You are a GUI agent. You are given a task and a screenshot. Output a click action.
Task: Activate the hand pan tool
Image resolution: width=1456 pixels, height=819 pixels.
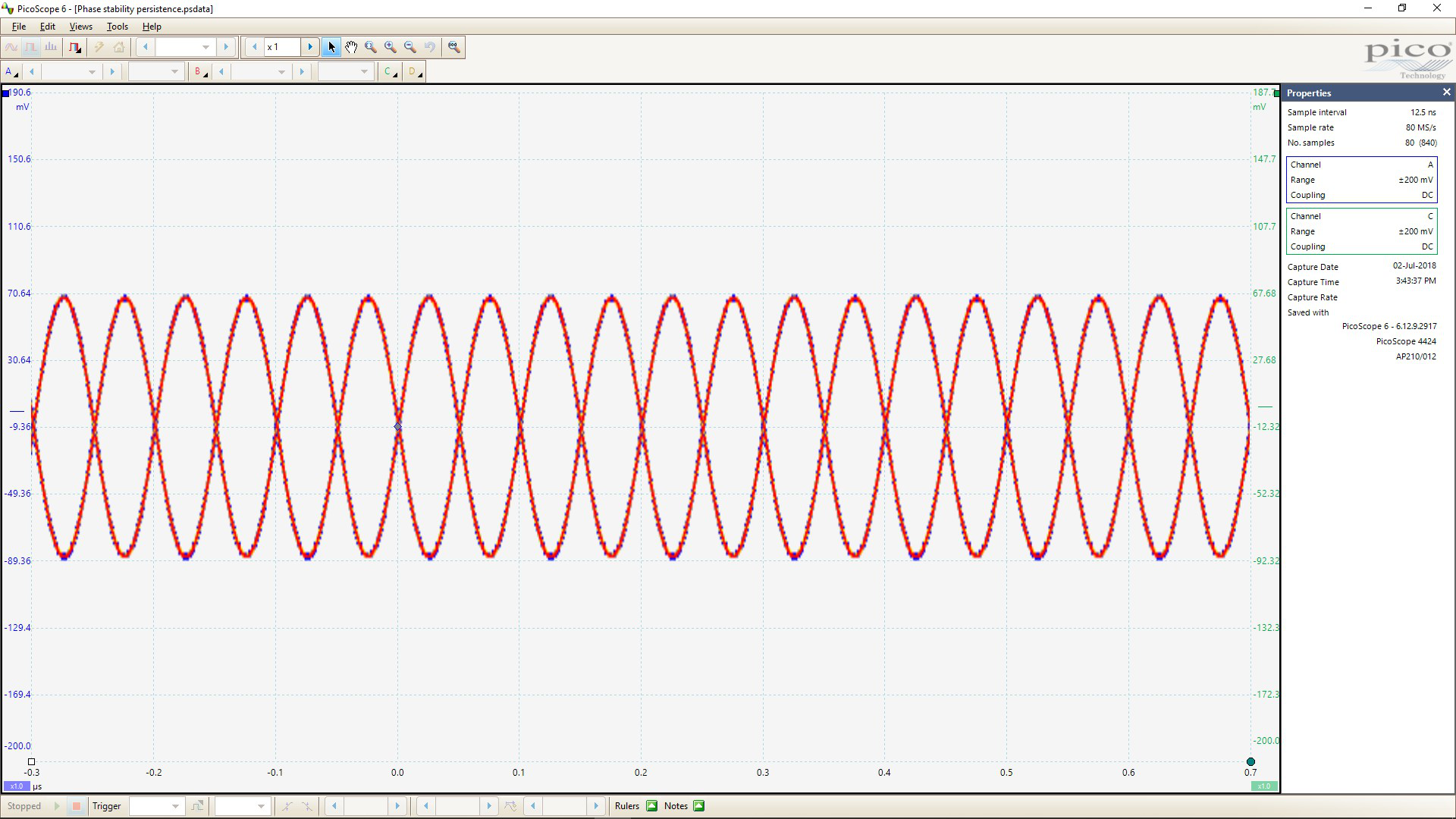pyautogui.click(x=351, y=47)
